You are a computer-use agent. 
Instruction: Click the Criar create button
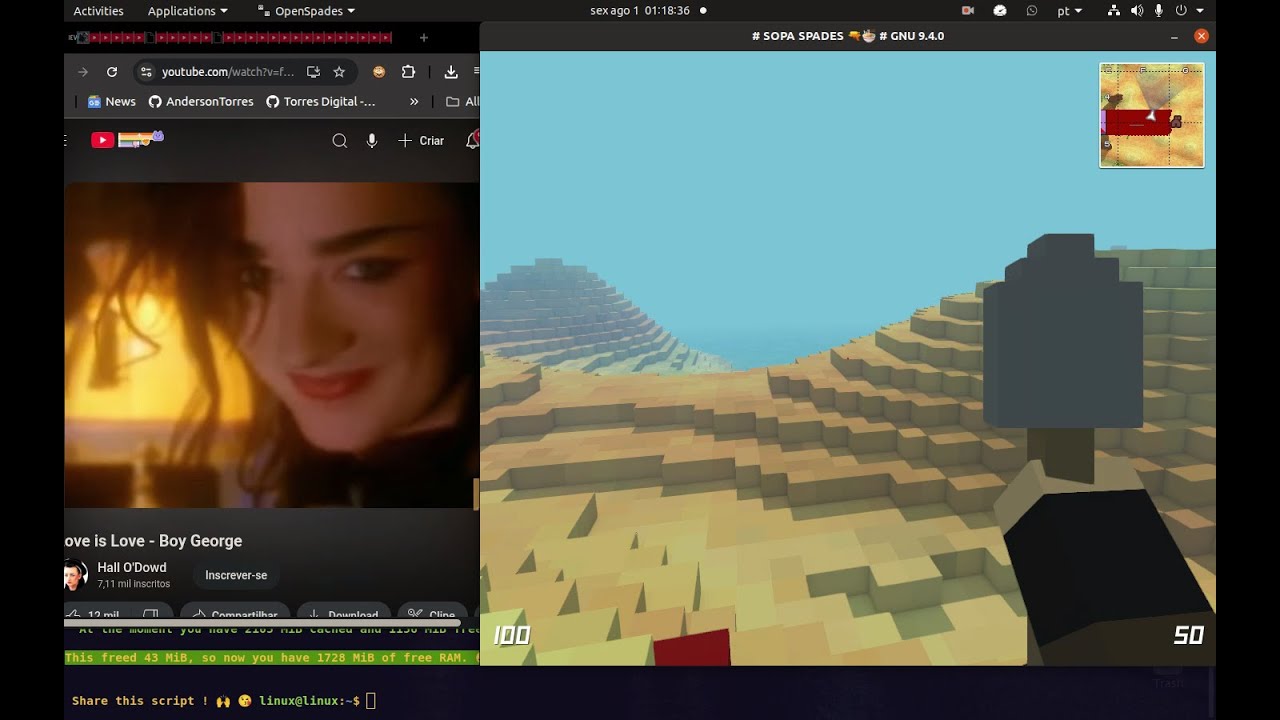[421, 141]
